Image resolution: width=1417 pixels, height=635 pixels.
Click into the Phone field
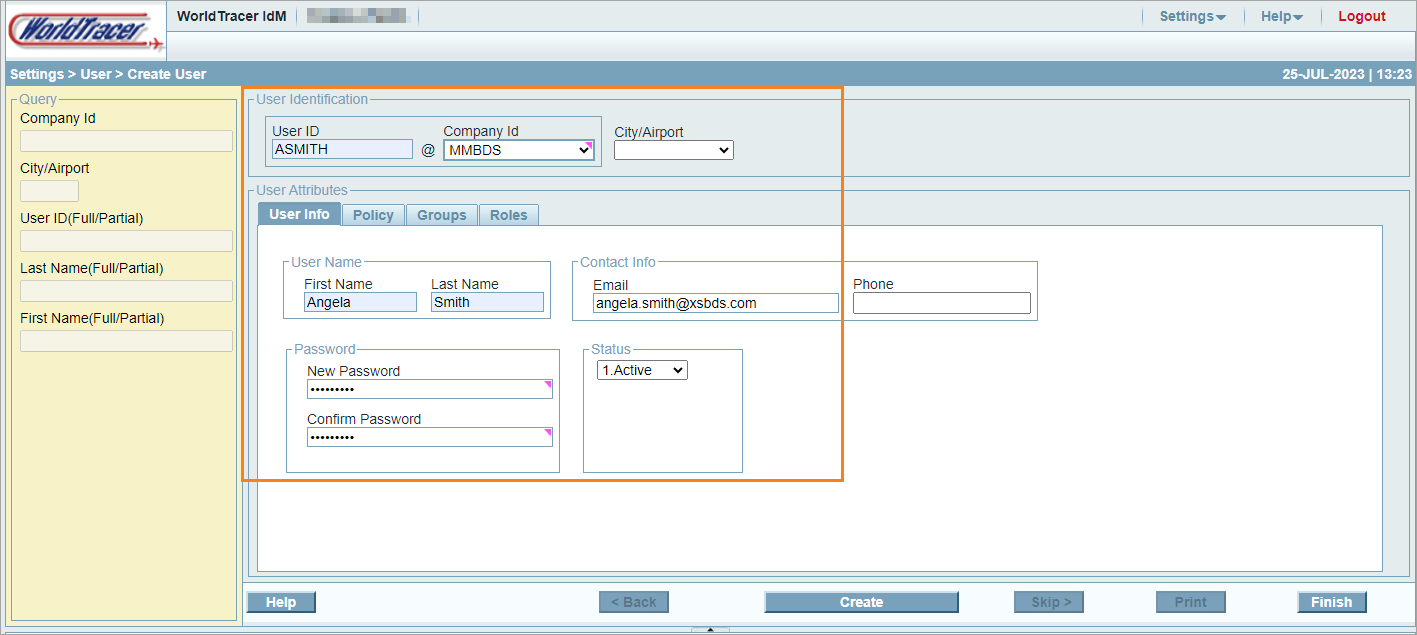click(x=941, y=303)
